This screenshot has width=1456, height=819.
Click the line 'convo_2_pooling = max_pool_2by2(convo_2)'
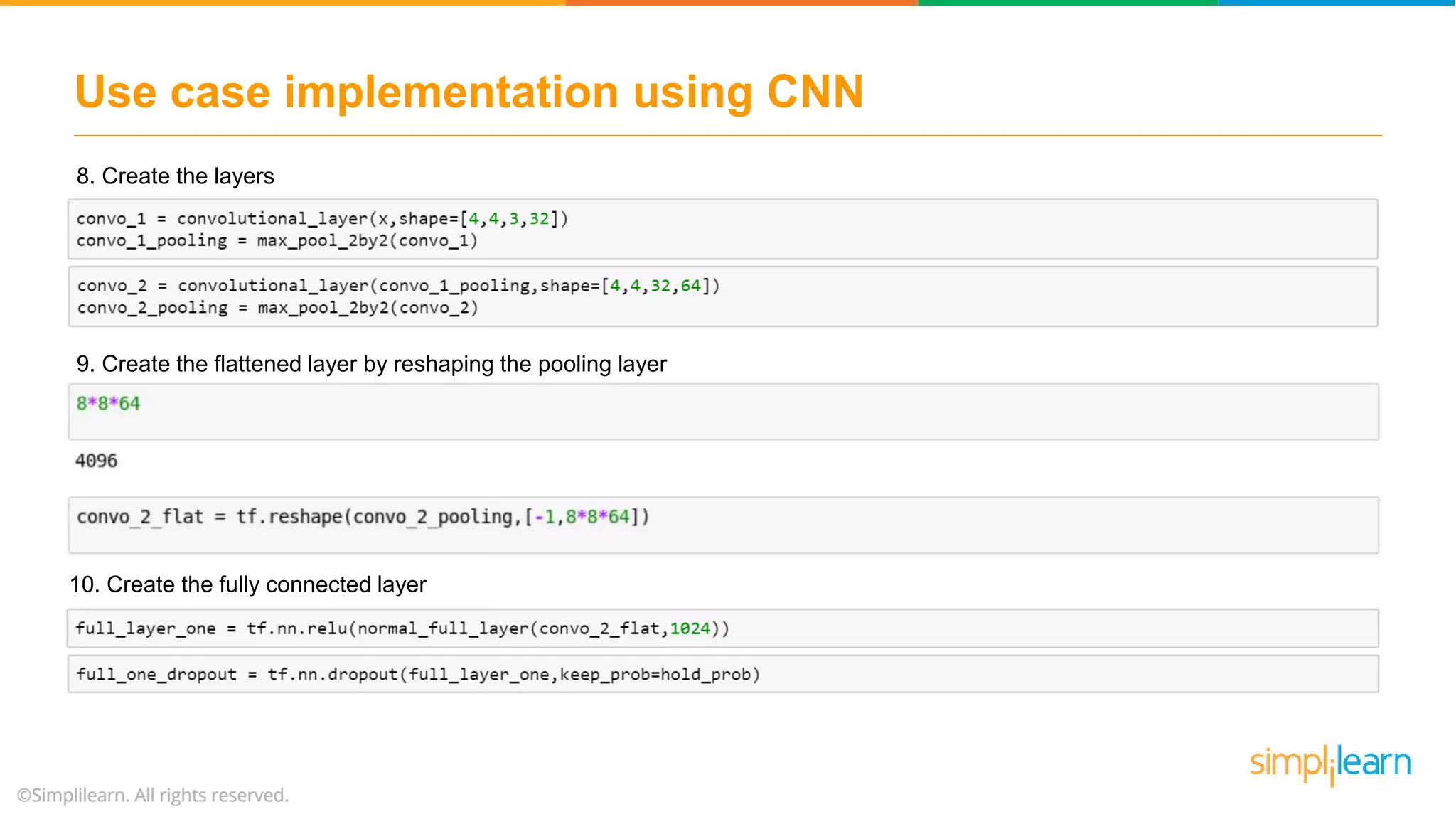tap(277, 307)
